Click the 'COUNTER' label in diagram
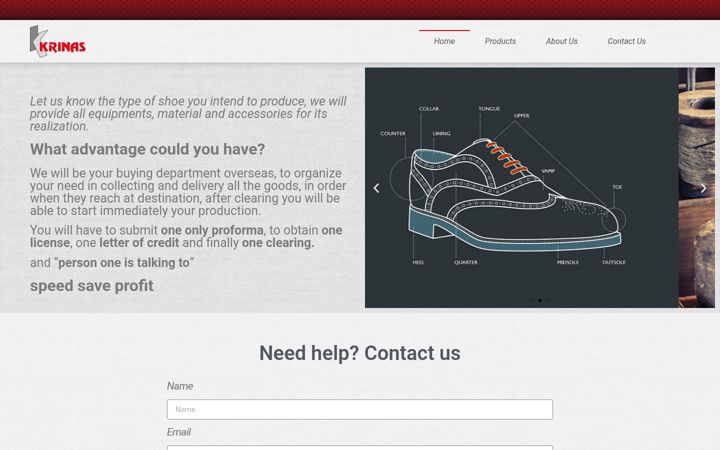This screenshot has width=720, height=450. pyautogui.click(x=393, y=134)
